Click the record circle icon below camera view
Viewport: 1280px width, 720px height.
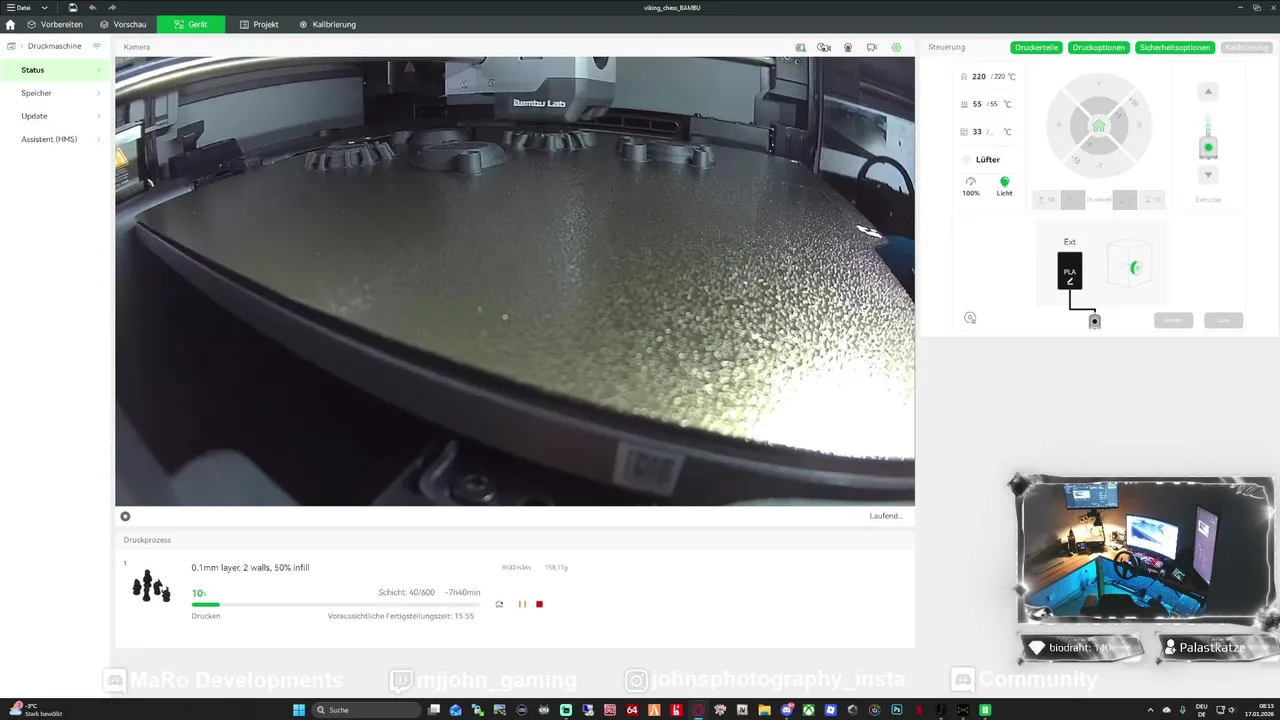click(125, 516)
